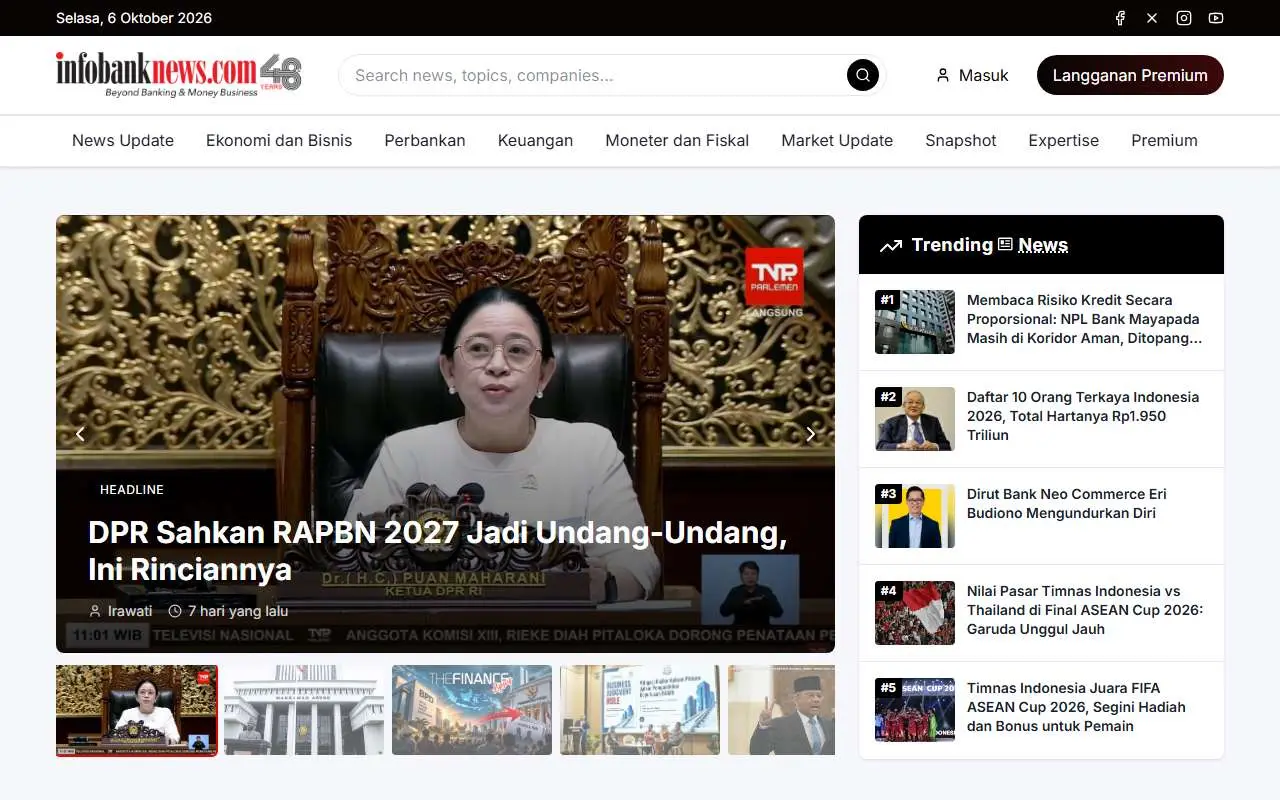Select the Puan Maharani carousel thumbnail
The height and width of the screenshot is (800, 1280).
point(137,711)
